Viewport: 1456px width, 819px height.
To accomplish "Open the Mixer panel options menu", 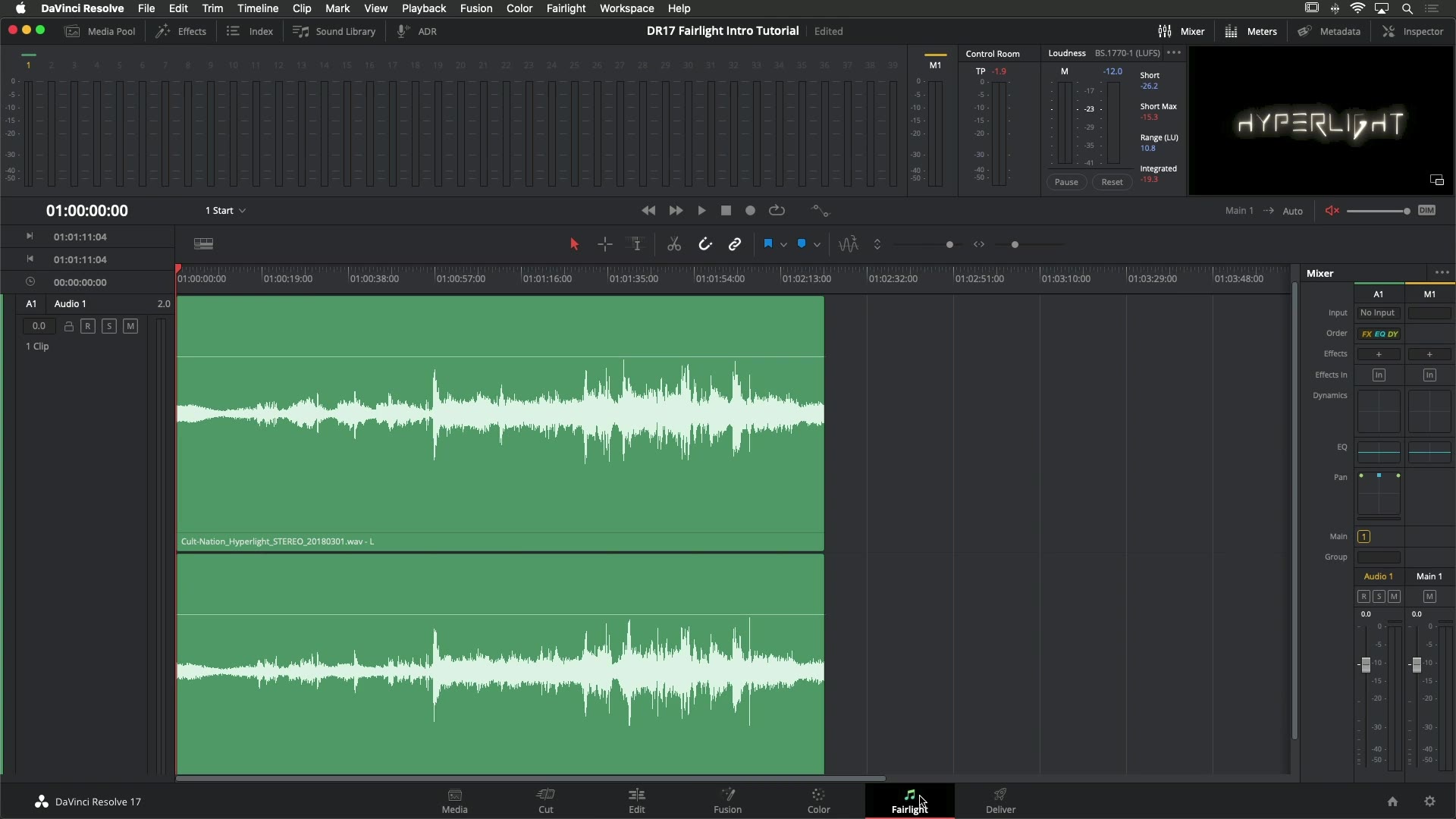I will tap(1442, 273).
